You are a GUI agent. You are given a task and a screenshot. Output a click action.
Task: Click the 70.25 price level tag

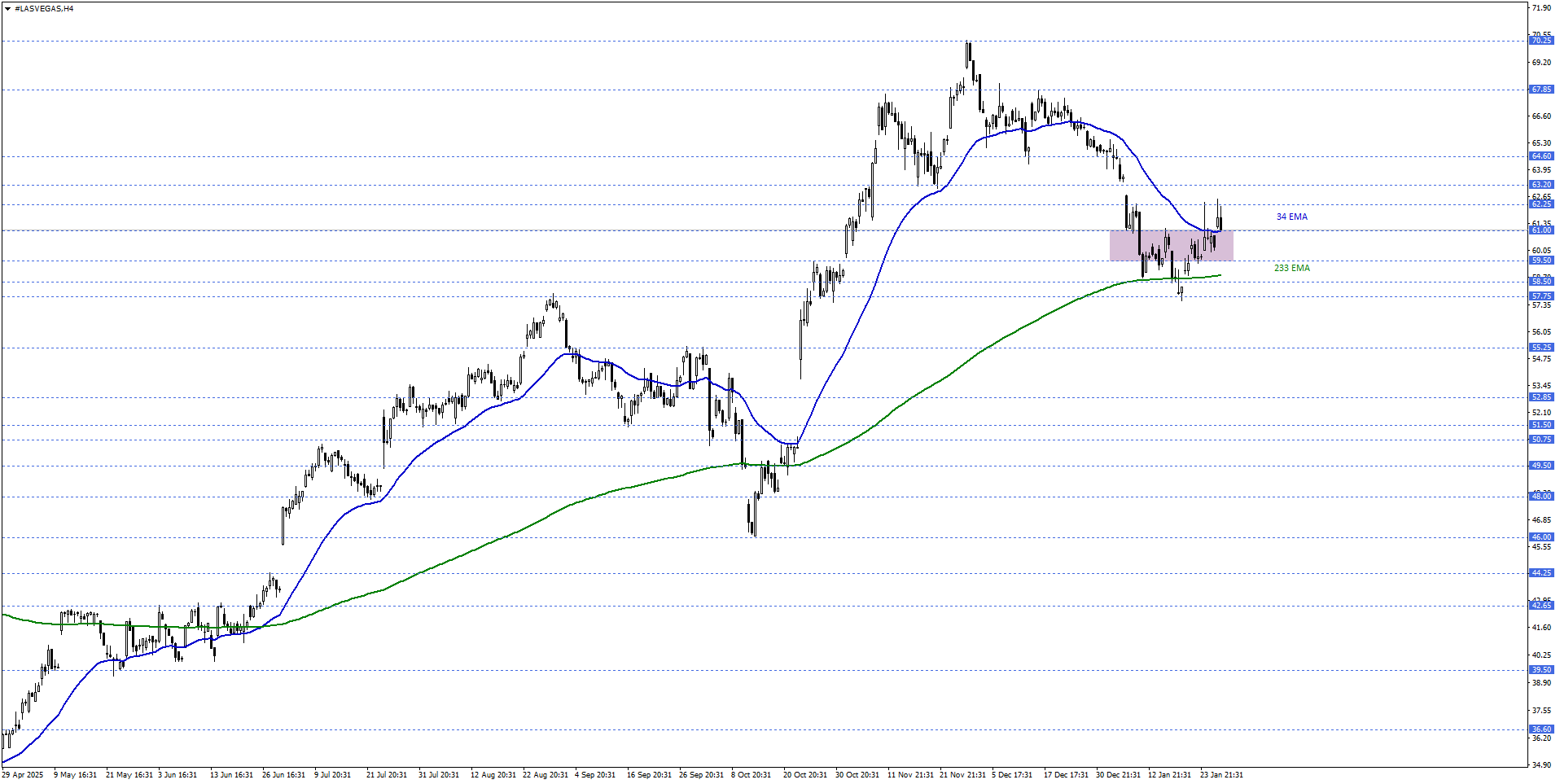(1540, 41)
